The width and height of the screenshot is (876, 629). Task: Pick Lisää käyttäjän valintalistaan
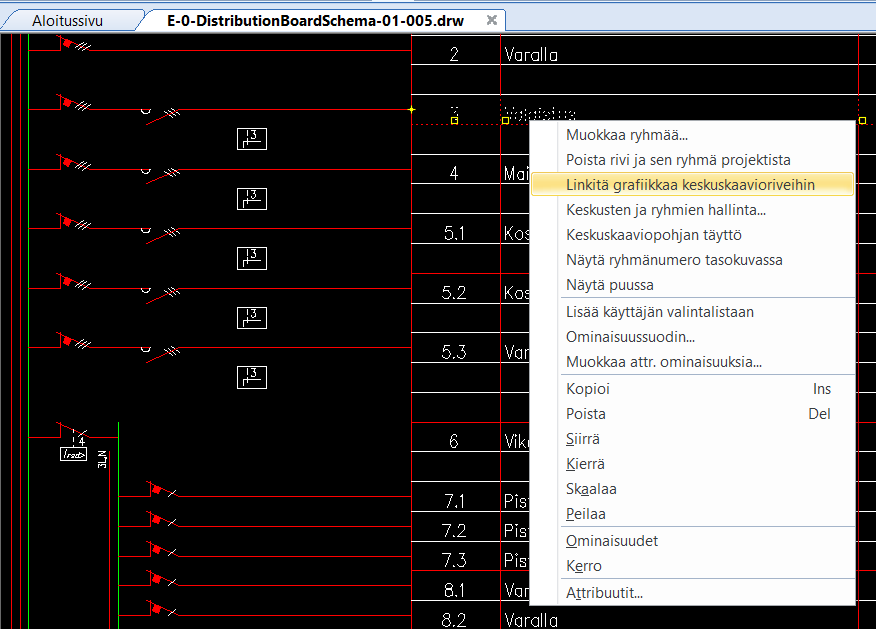click(660, 312)
